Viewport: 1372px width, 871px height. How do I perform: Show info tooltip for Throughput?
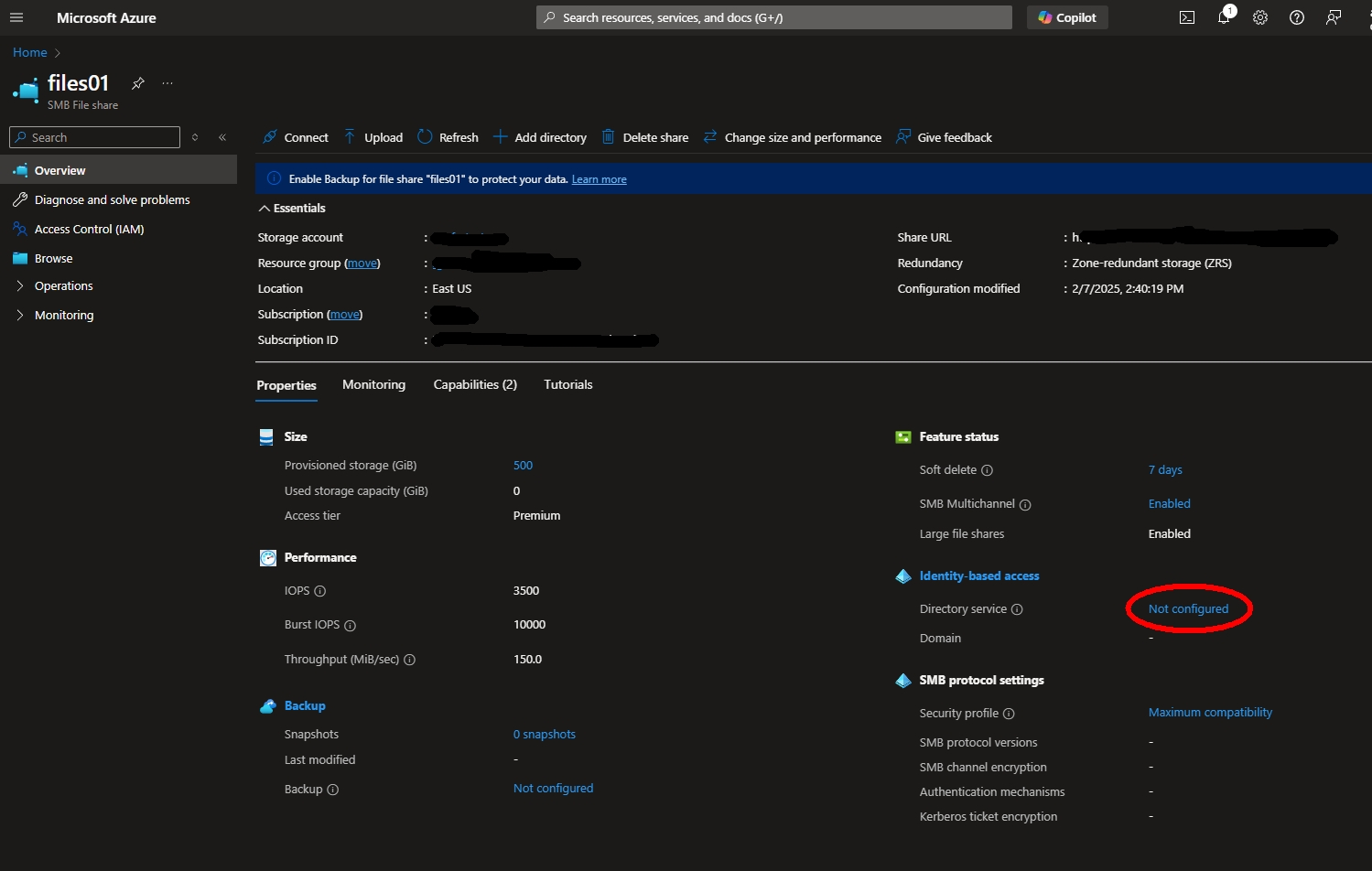tap(409, 660)
